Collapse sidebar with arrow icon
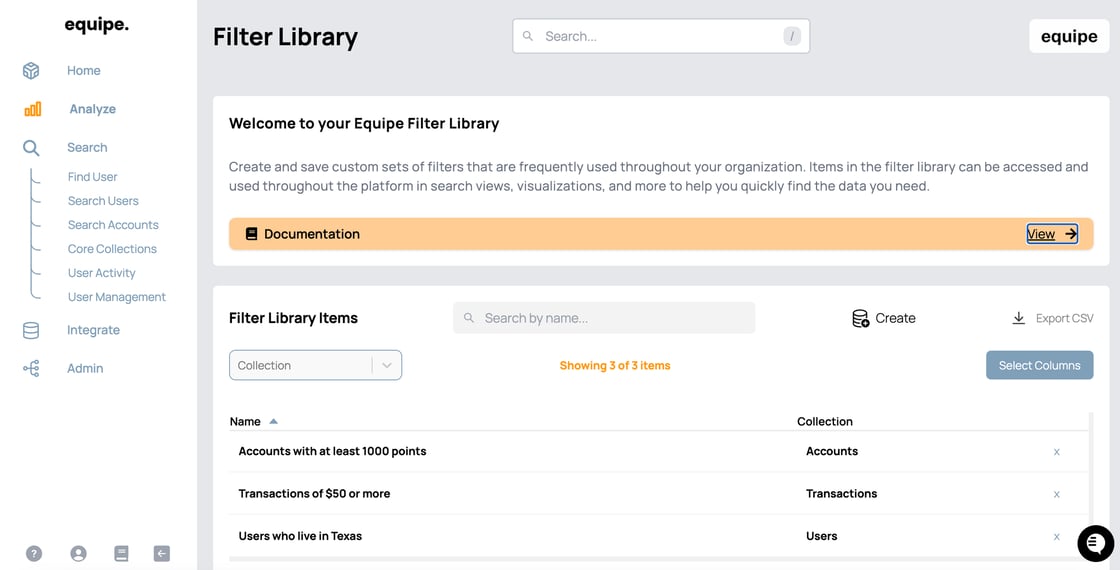 point(162,554)
